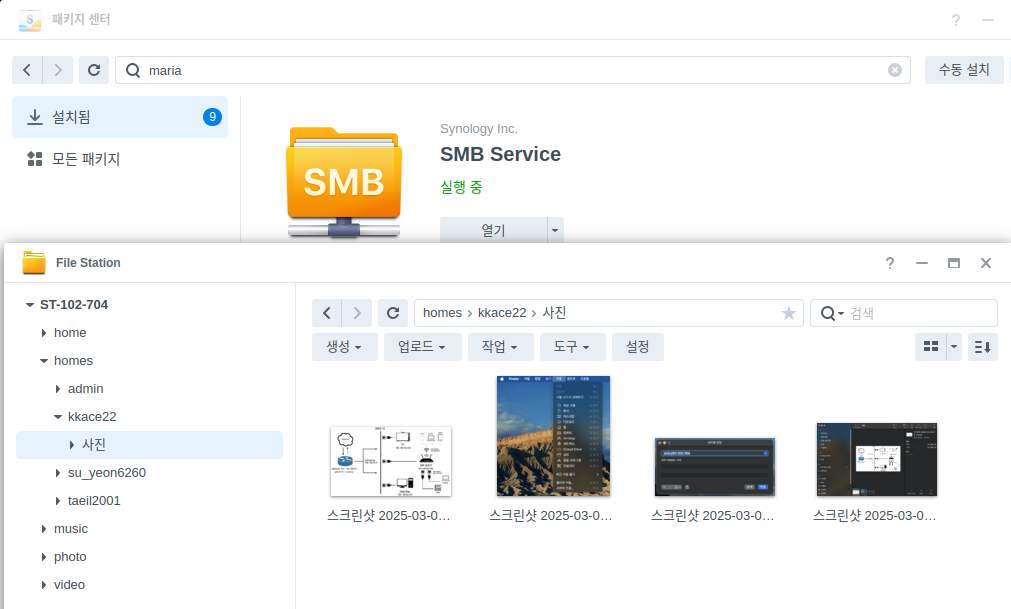This screenshot has height=609, width=1011.
Task: Select the photo shared folder
Action: (x=70, y=557)
